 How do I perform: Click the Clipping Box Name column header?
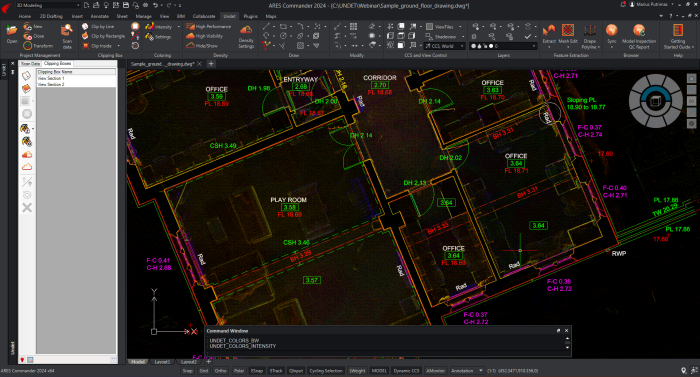(x=76, y=71)
